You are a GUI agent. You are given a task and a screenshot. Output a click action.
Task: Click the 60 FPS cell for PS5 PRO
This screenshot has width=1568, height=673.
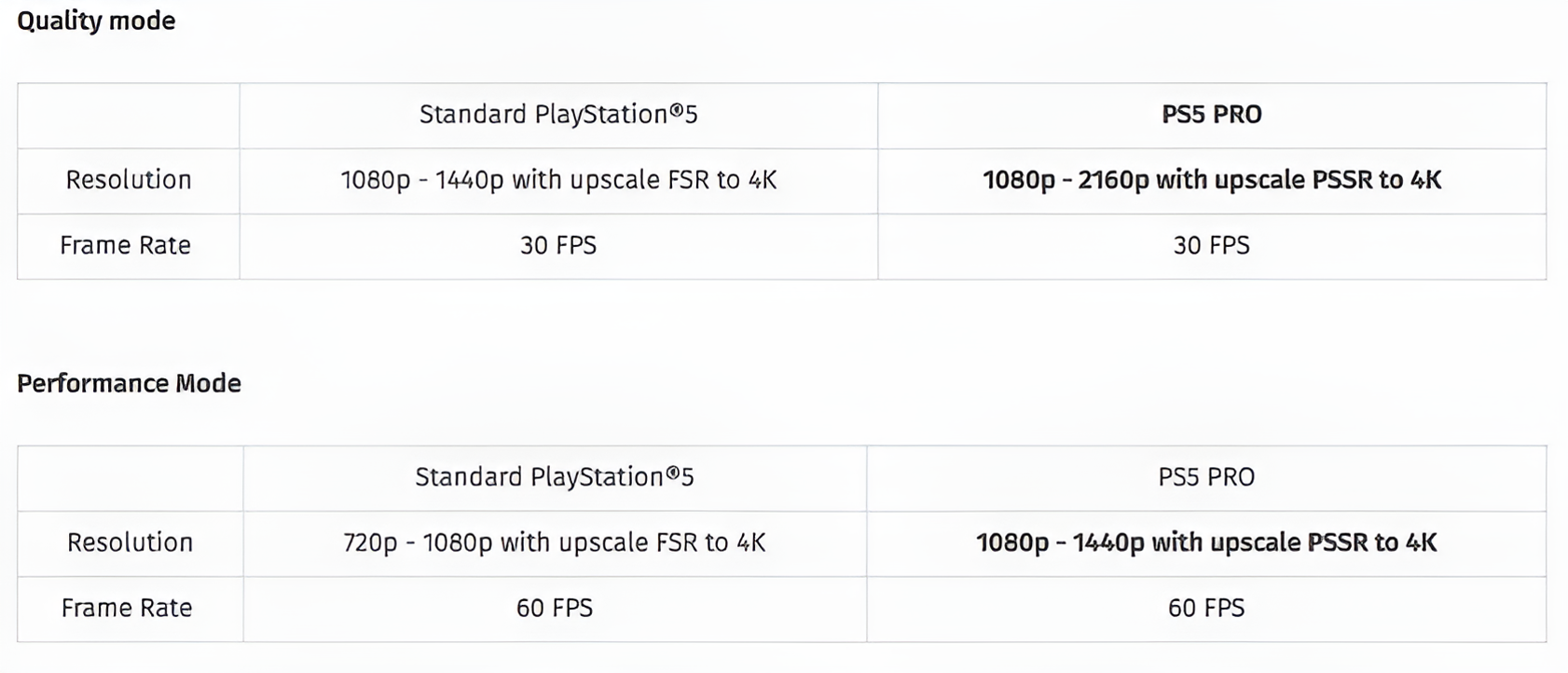1206,608
